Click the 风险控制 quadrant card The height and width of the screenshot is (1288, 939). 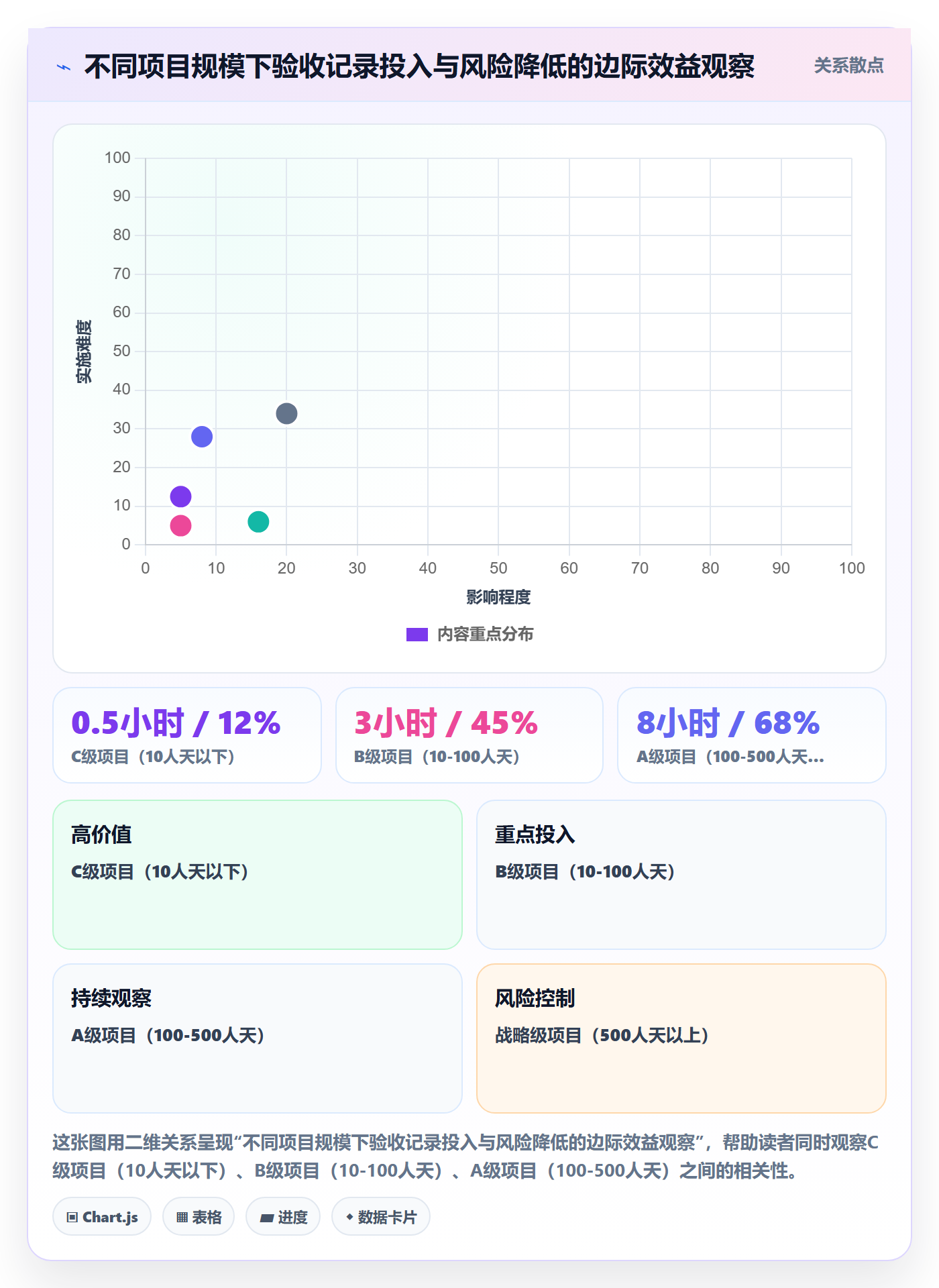(681, 1038)
